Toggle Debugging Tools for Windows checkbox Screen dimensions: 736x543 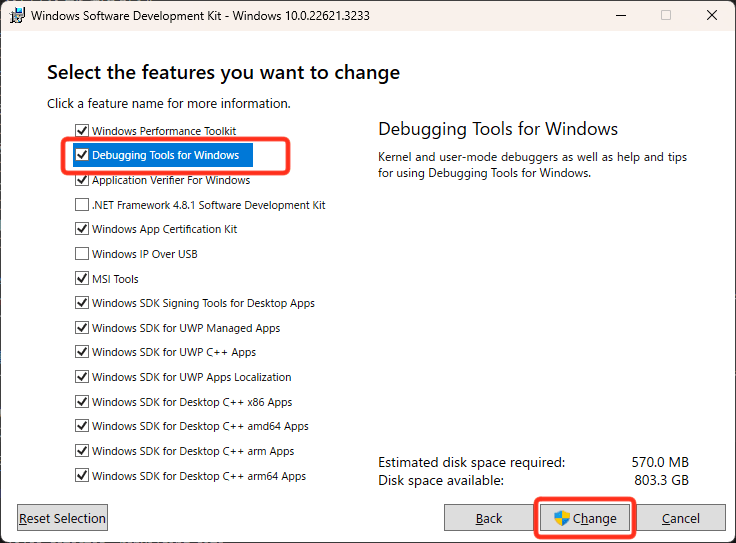point(82,155)
